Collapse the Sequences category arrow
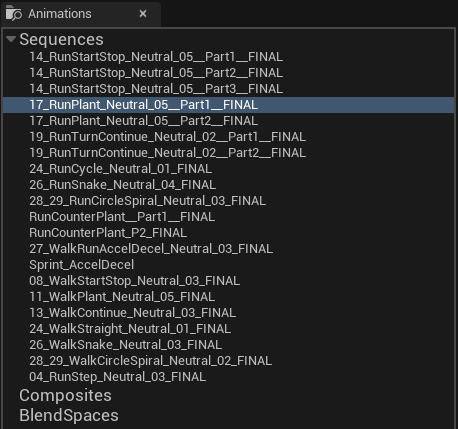 (x=11, y=39)
